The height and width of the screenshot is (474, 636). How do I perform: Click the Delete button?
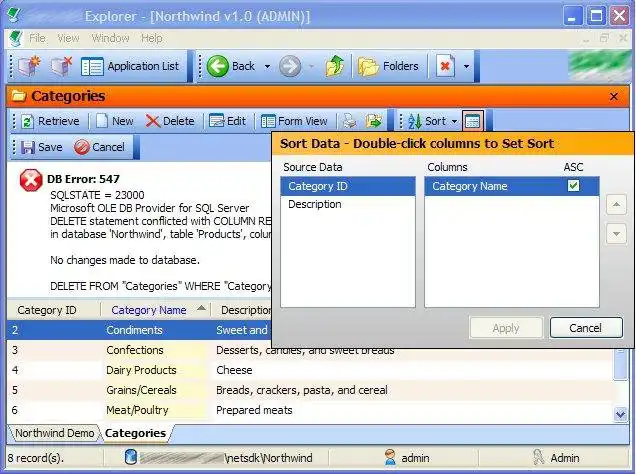click(170, 121)
